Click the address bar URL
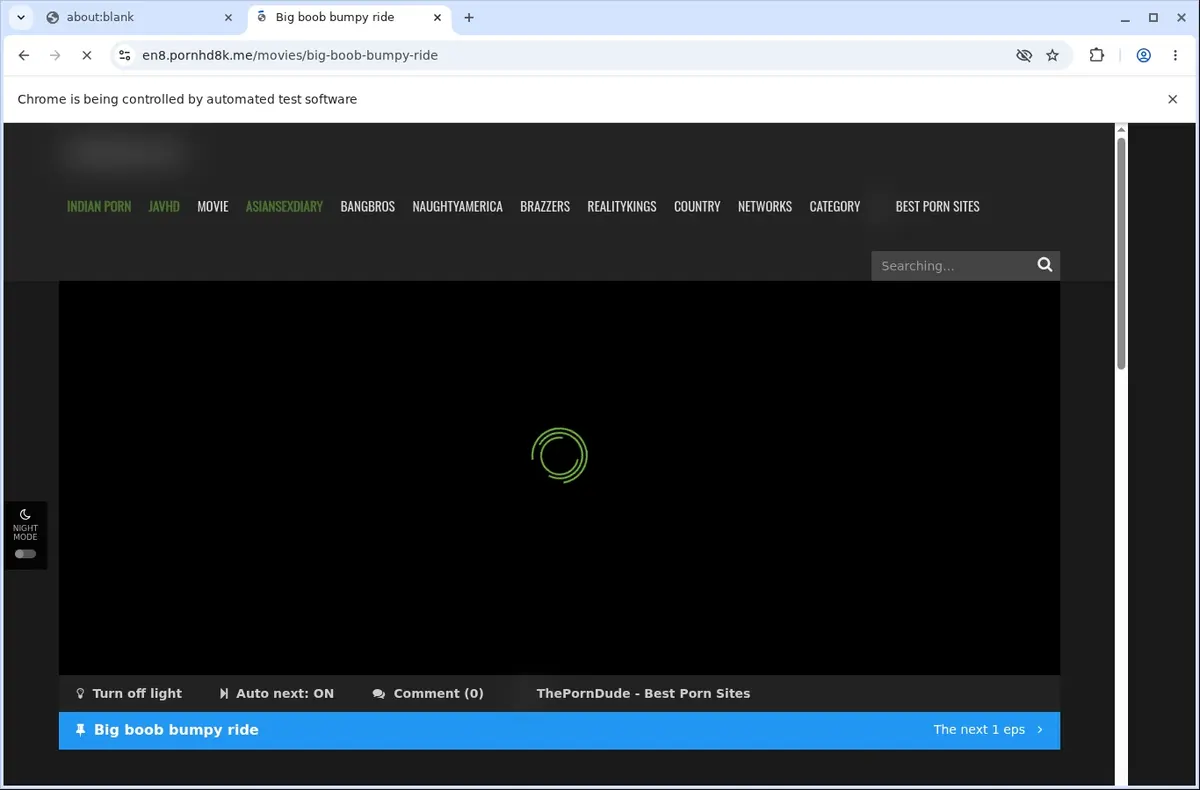 tap(290, 56)
